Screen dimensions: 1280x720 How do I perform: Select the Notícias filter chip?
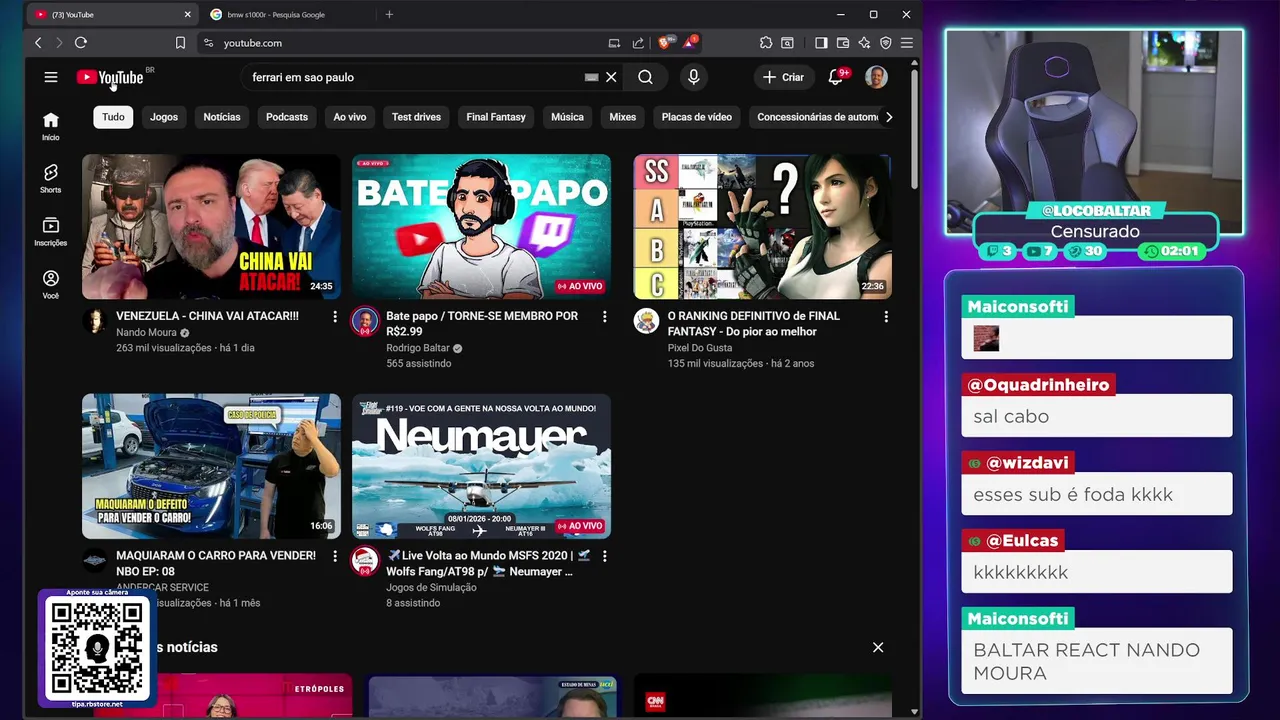click(x=222, y=117)
